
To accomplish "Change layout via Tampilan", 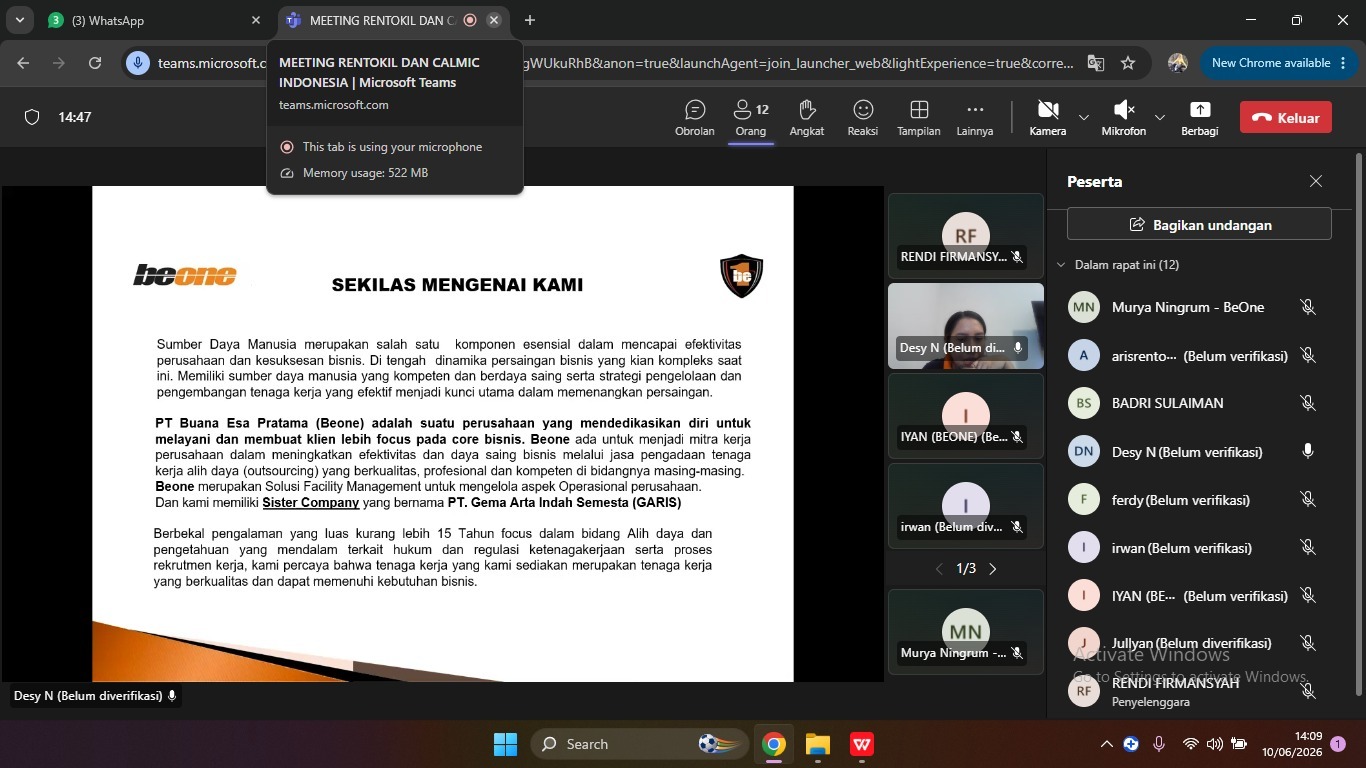I will [918, 118].
